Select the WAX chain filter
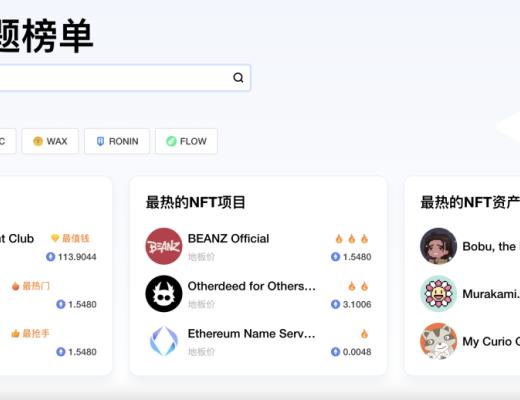This screenshot has height=400, width=520. click(x=50, y=141)
